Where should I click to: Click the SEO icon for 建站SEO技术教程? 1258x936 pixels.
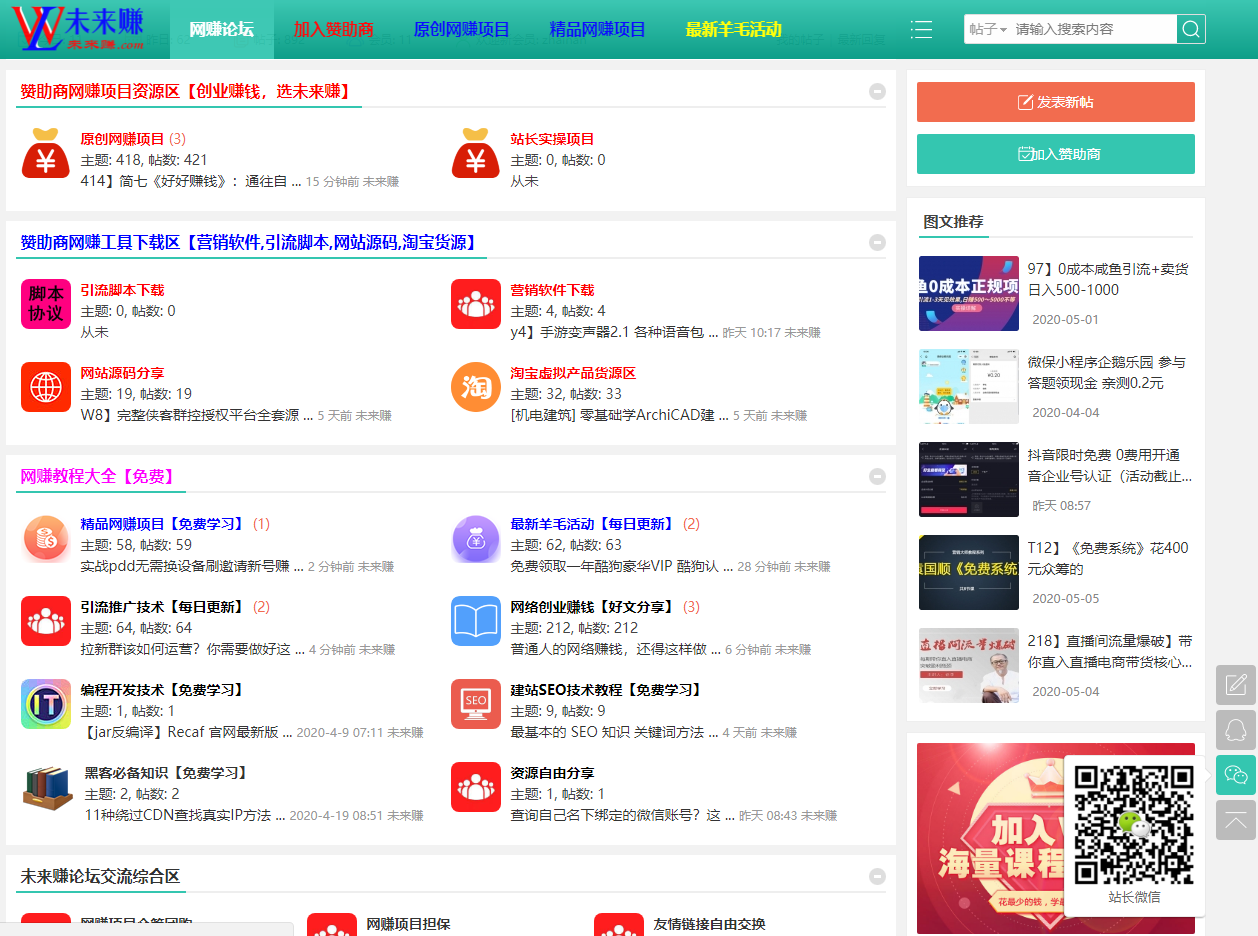pyautogui.click(x=476, y=704)
